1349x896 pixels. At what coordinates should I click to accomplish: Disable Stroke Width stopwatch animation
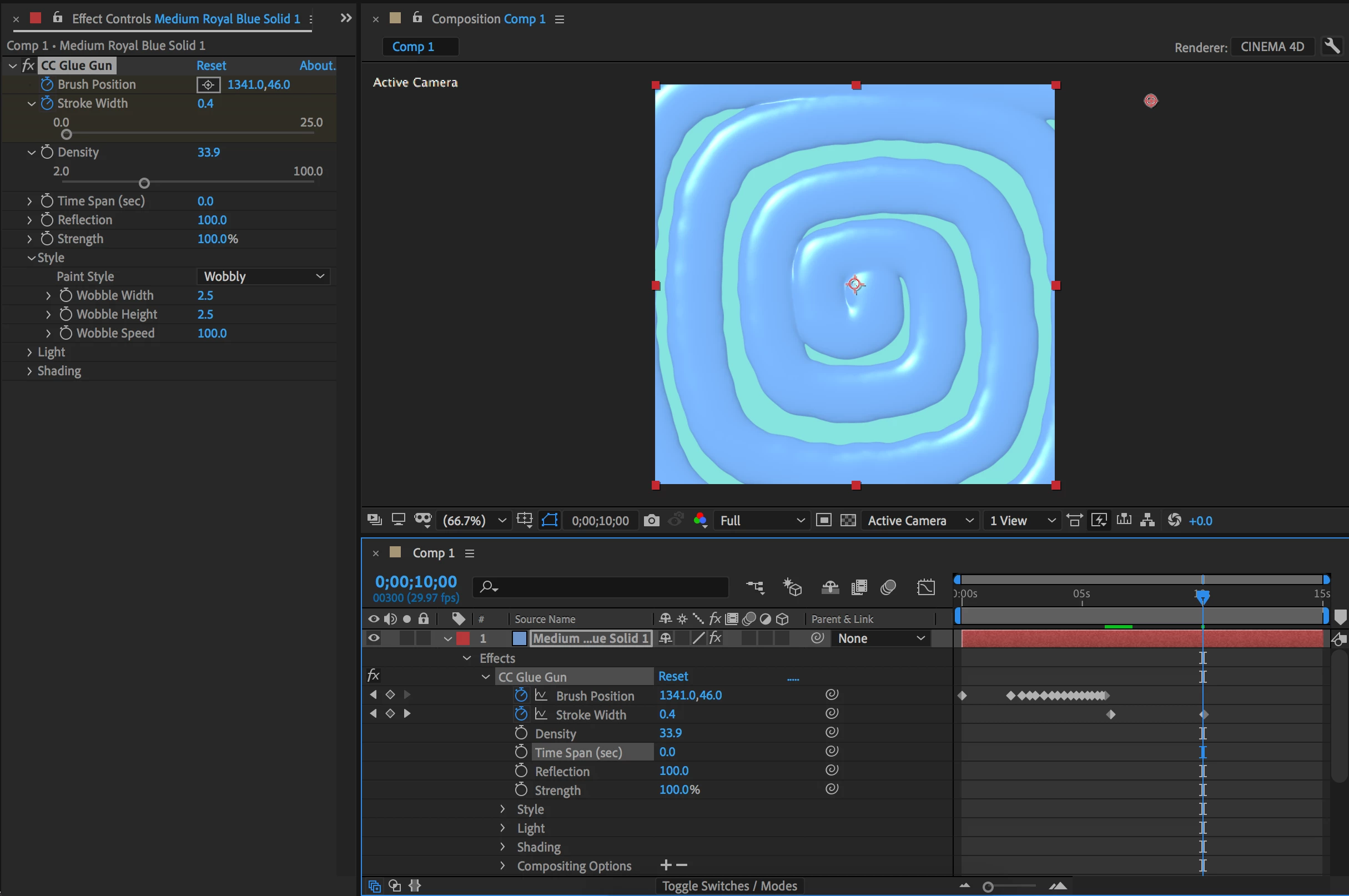(47, 103)
